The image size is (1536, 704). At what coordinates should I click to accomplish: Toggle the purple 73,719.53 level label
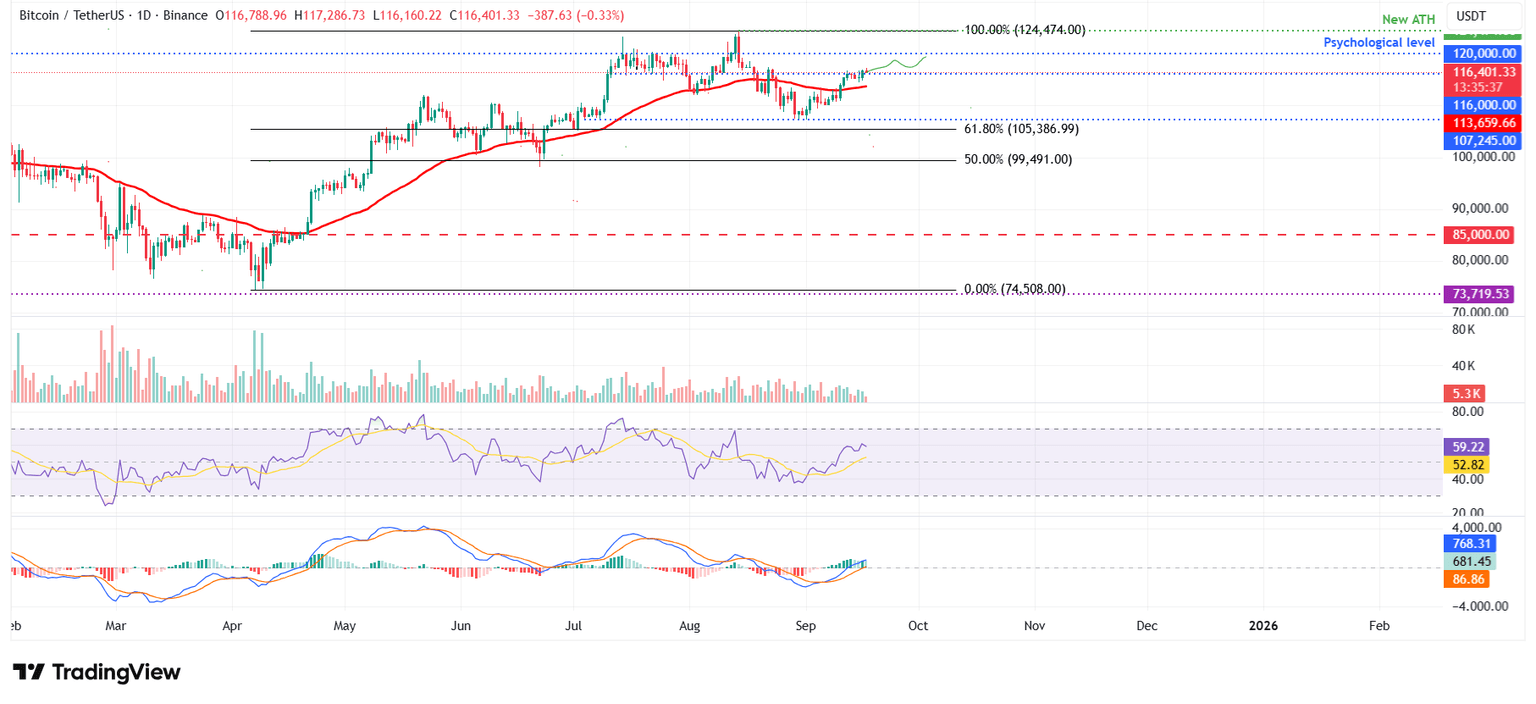(x=1483, y=294)
